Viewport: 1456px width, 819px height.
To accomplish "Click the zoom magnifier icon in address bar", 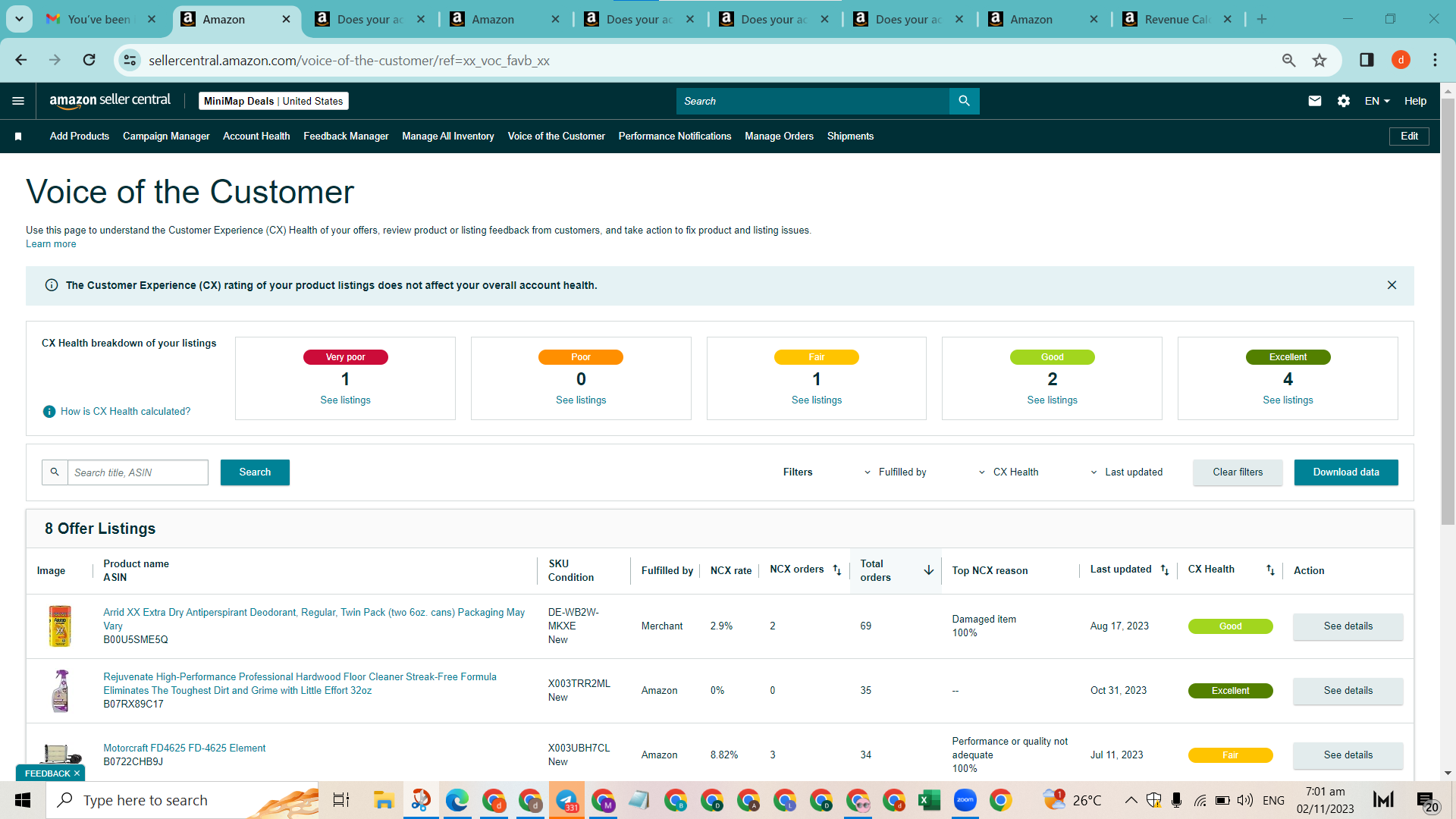I will click(x=1288, y=60).
